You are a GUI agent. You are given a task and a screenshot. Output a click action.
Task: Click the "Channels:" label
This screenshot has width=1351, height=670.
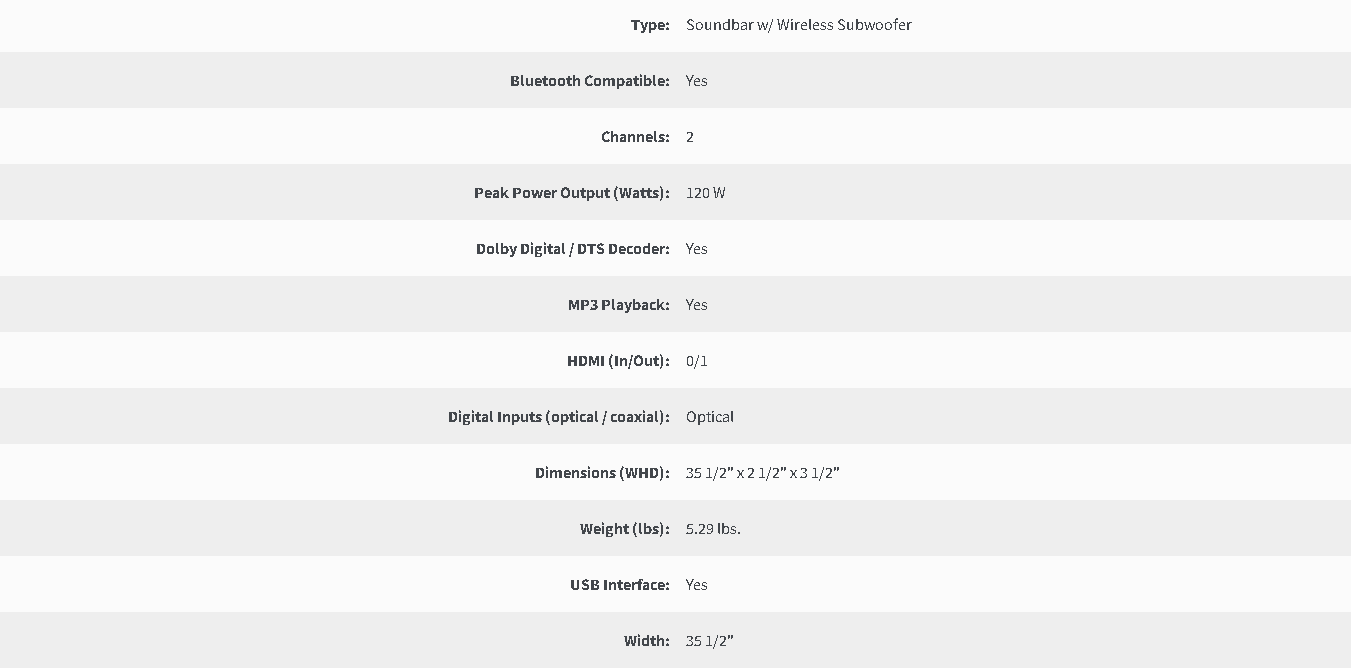[635, 137]
